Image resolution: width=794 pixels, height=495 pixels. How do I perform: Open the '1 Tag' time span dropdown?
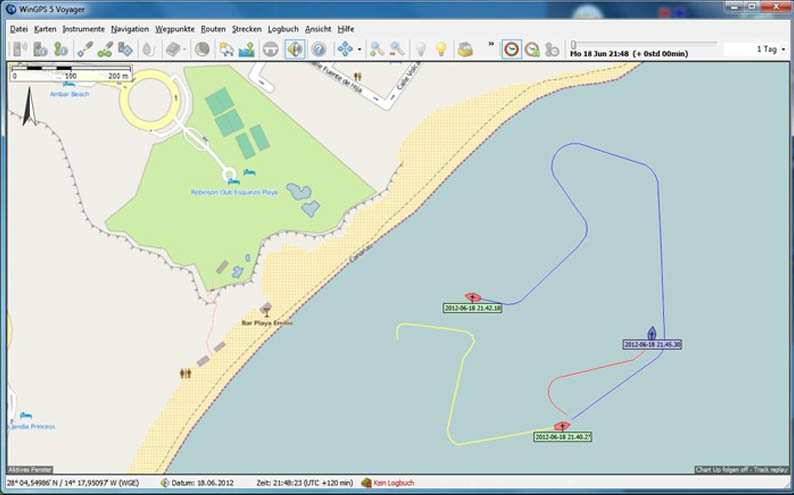pos(771,49)
